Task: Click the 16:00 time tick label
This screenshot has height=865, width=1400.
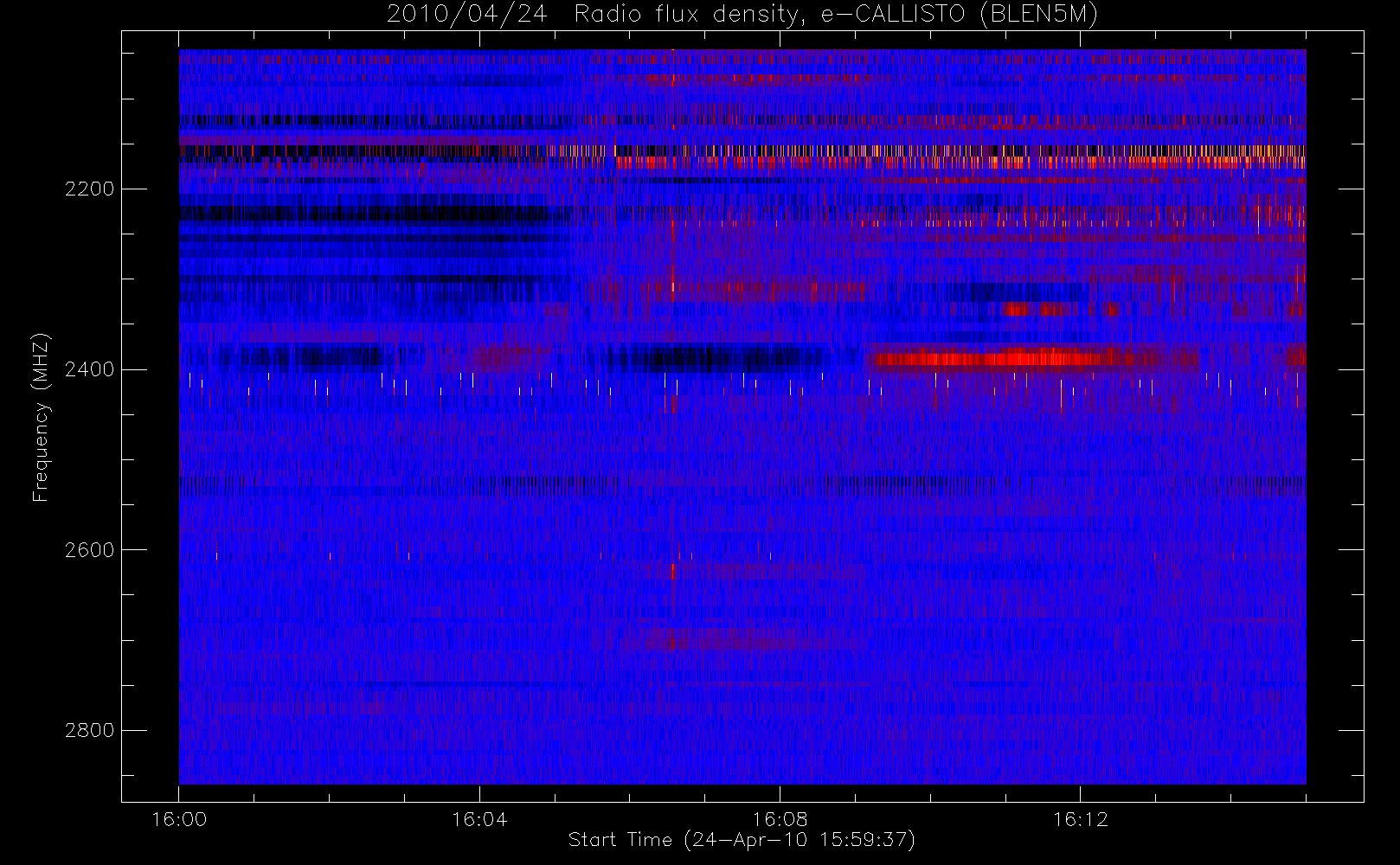Action: point(179,819)
